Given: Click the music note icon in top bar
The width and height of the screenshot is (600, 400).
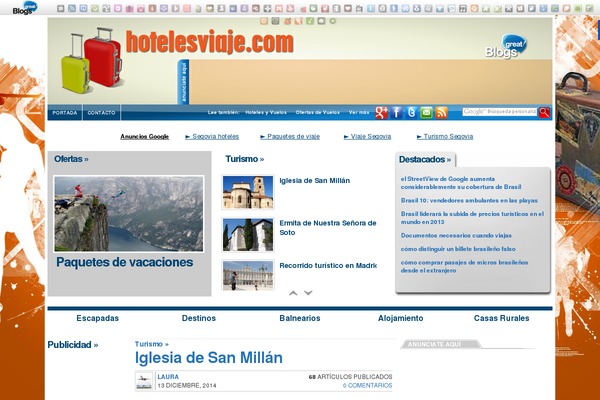Looking at the screenshot, I should click(x=463, y=8).
